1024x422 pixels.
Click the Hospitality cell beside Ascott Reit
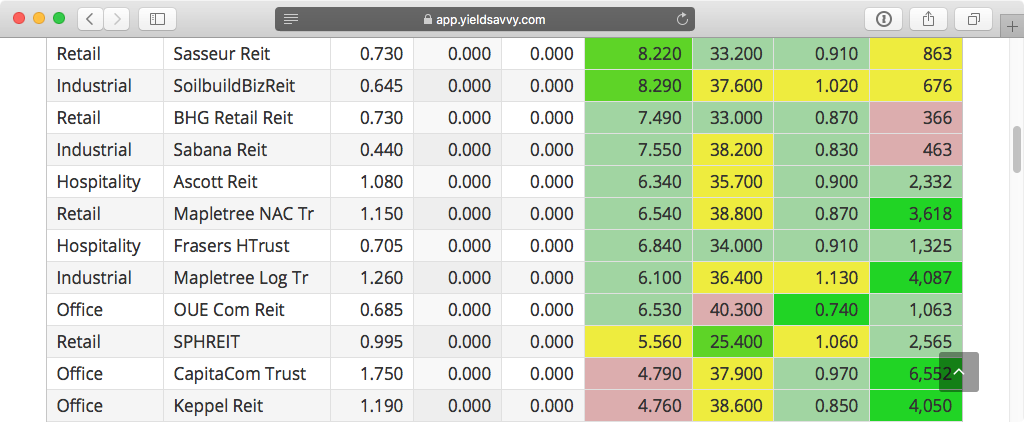(99, 182)
